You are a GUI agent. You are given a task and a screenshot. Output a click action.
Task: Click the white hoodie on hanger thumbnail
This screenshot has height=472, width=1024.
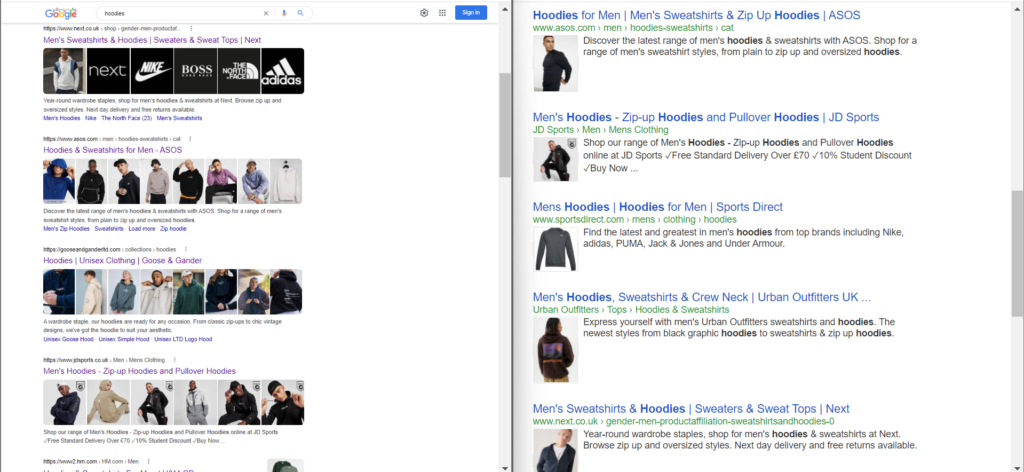coord(286,181)
